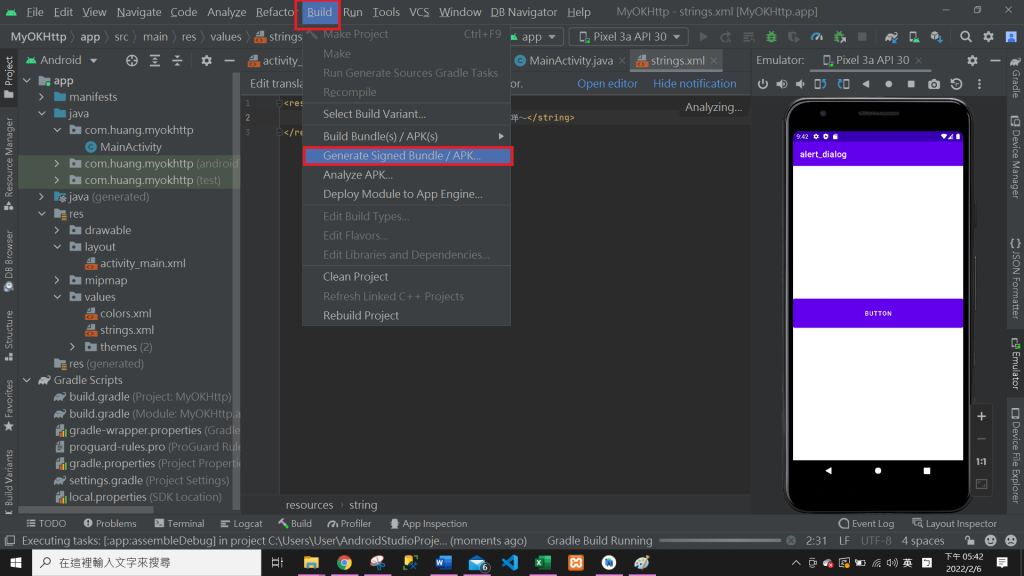Open Windows Start menu
The width and height of the screenshot is (1024, 576).
[x=16, y=562]
